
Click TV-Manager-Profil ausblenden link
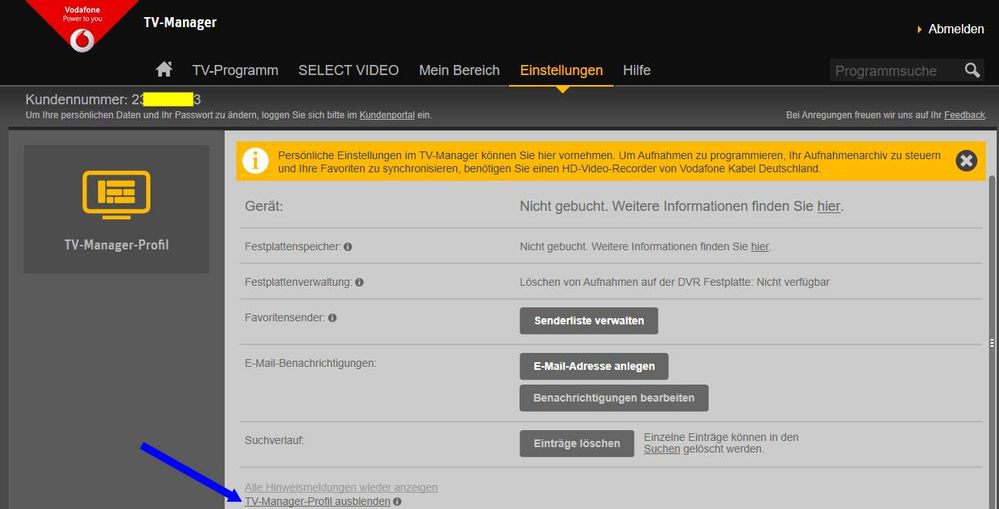pyautogui.click(x=317, y=501)
